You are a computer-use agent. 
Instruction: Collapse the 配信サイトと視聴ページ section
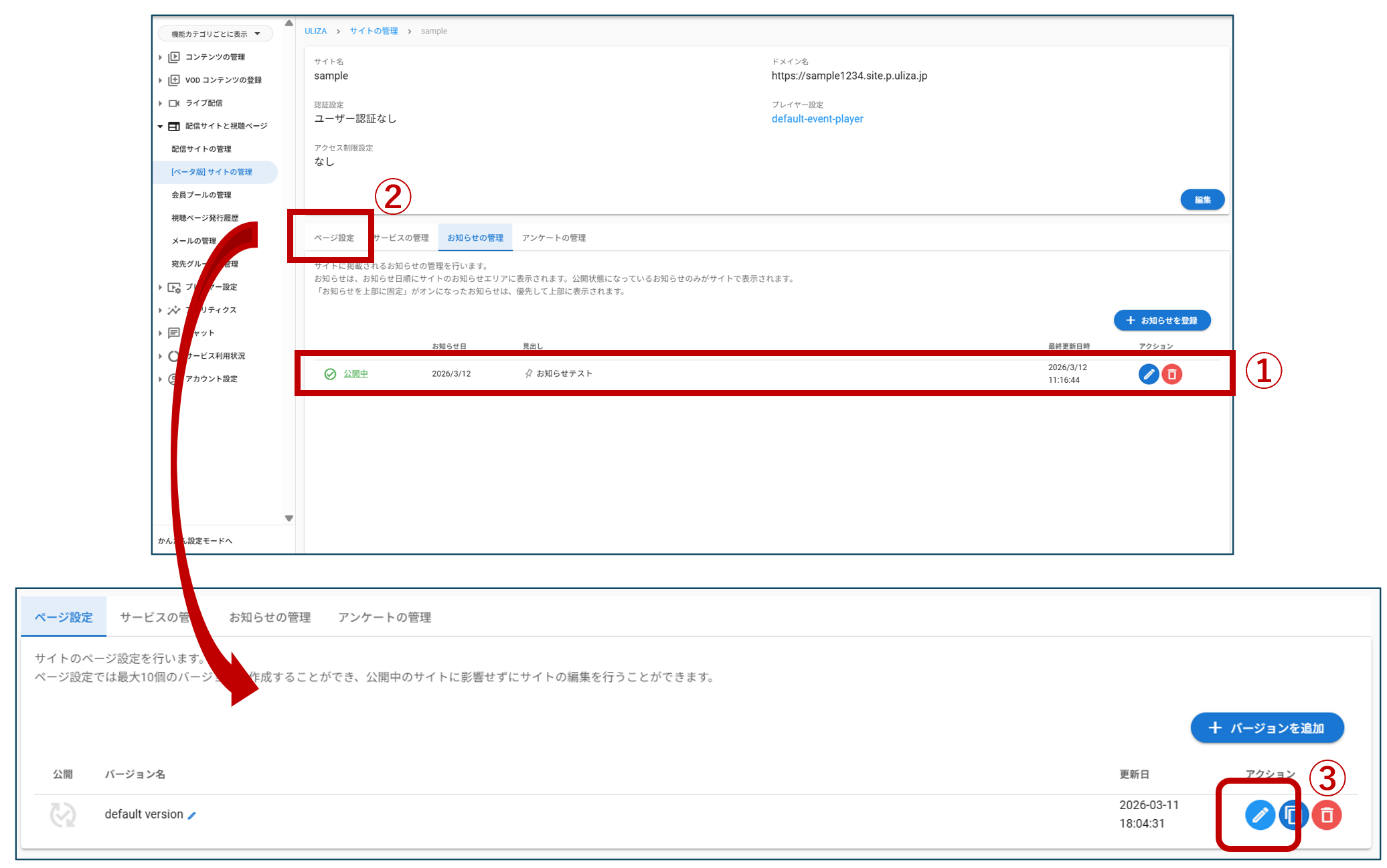point(161,126)
